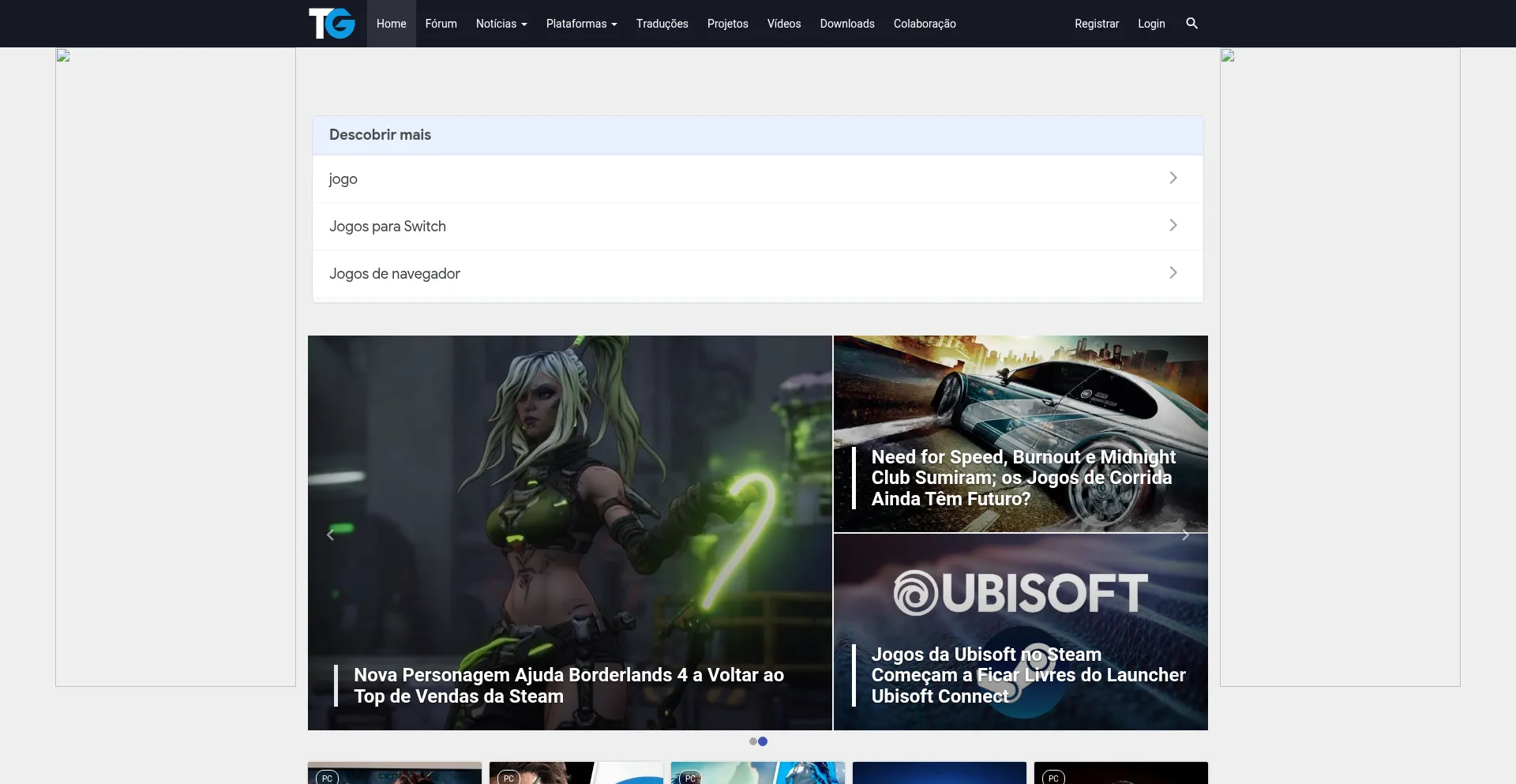1516x784 pixels.
Task: Click the 'Jogos de navegador' suggestion text
Action: pyautogui.click(x=395, y=274)
